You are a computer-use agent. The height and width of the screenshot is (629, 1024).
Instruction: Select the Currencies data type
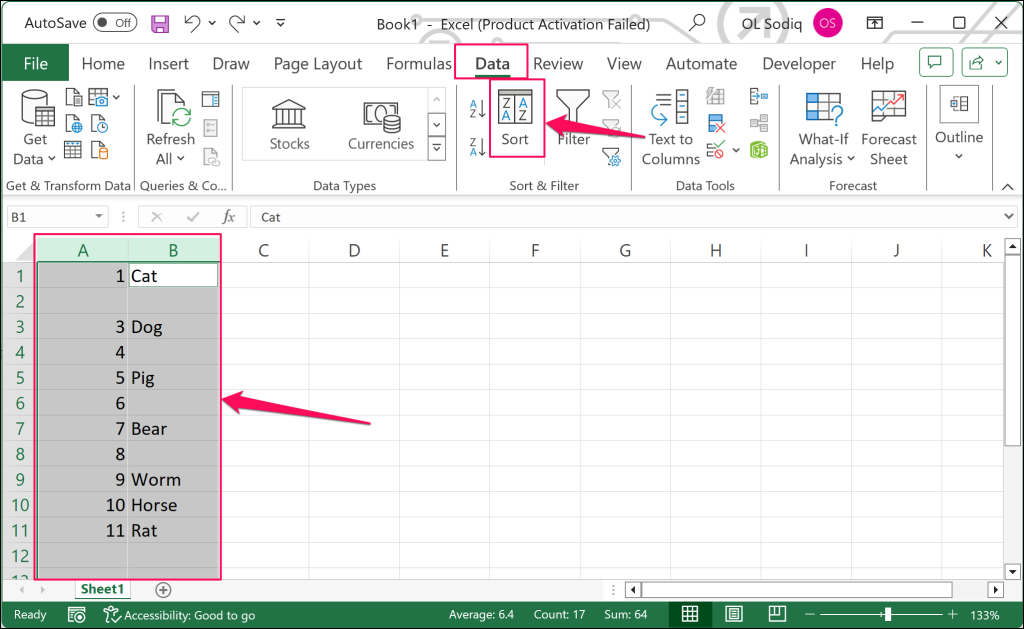pos(380,124)
